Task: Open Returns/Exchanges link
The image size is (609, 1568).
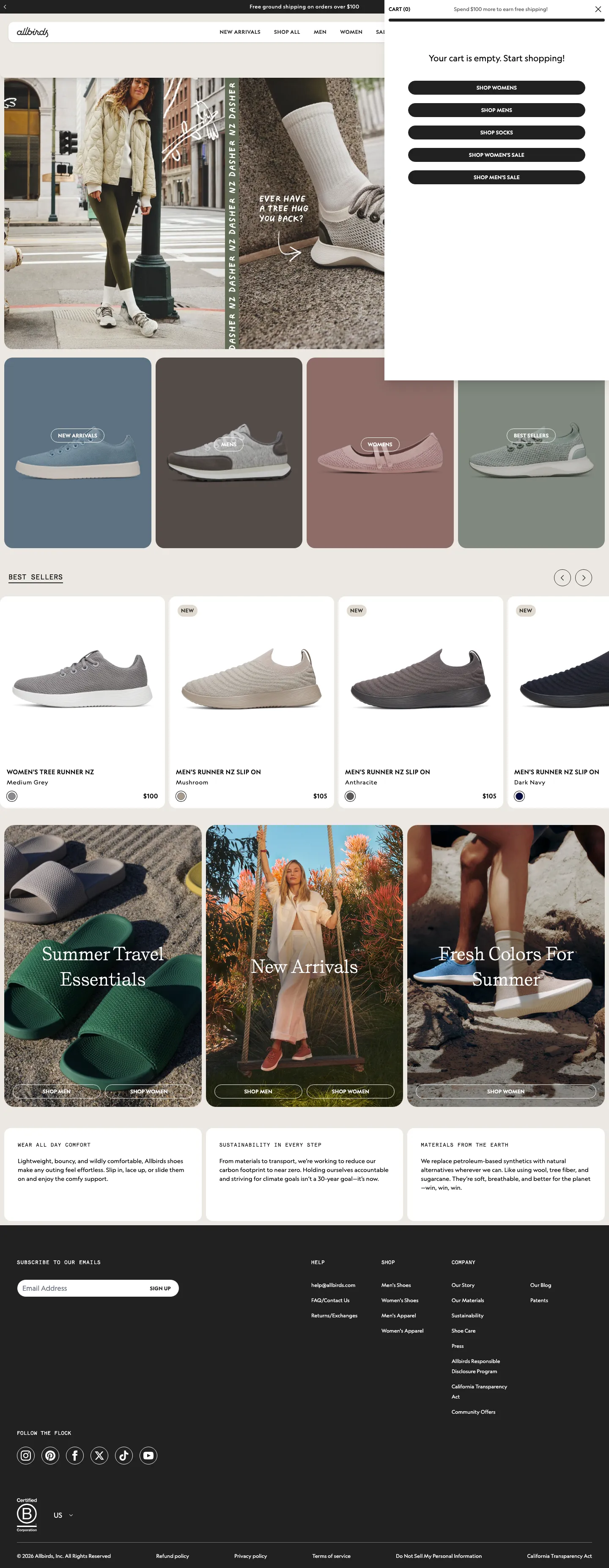Action: [x=335, y=1315]
